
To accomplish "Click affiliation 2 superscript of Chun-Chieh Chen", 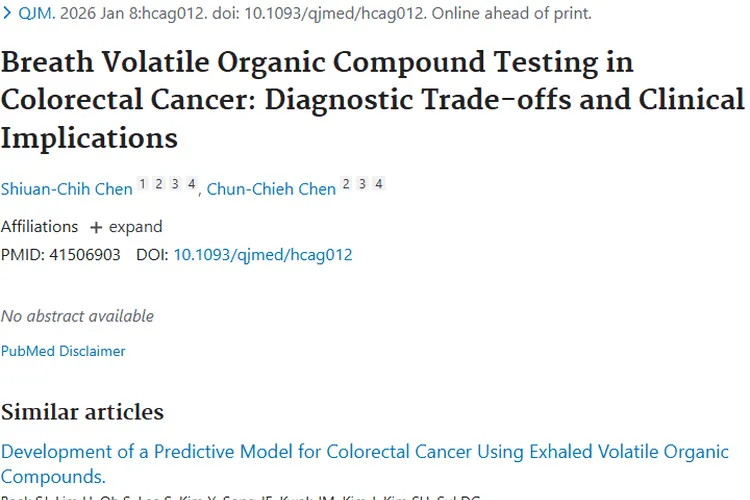I will [x=346, y=184].
